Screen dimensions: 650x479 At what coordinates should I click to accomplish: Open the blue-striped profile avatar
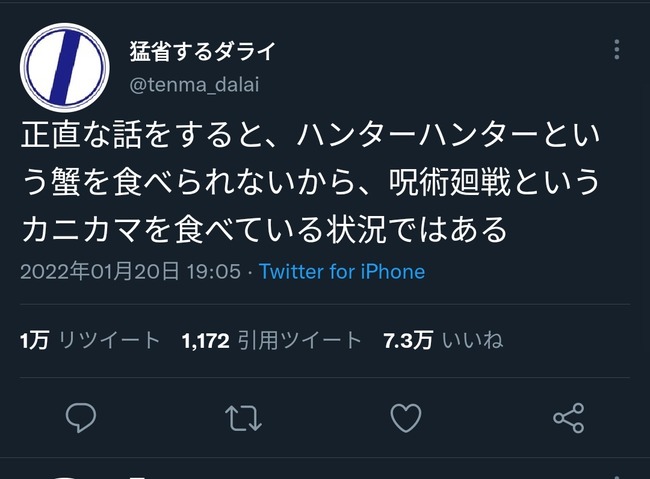65,68
